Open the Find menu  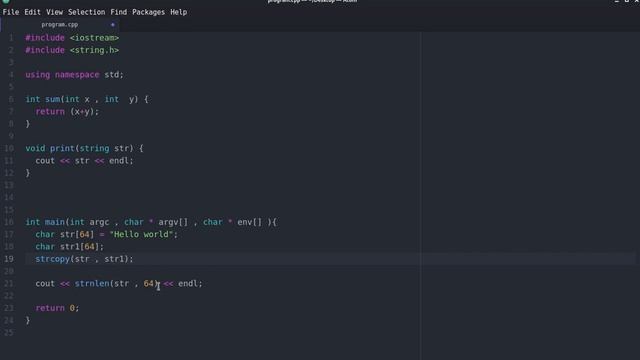coord(118,12)
